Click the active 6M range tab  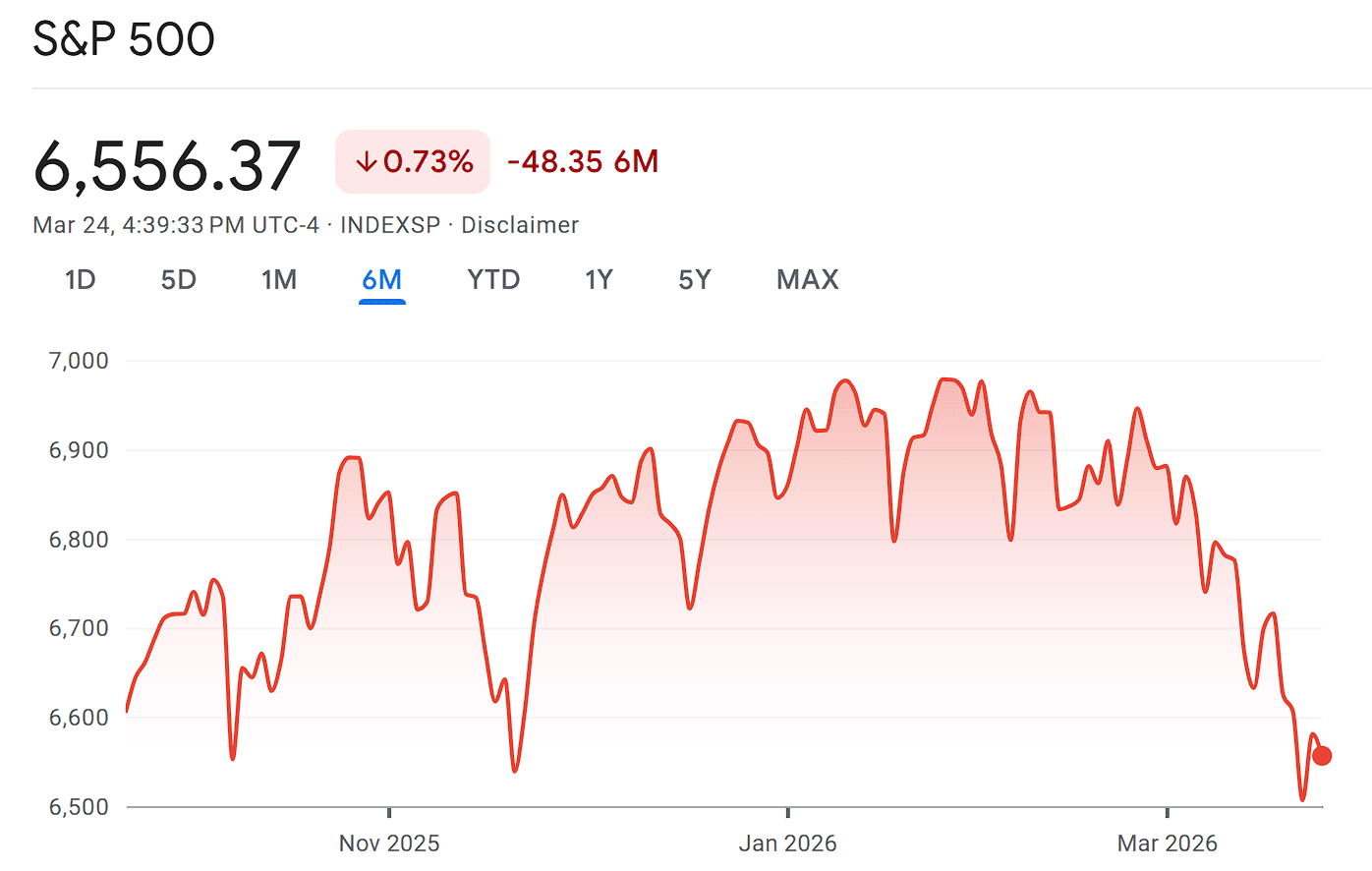382,280
